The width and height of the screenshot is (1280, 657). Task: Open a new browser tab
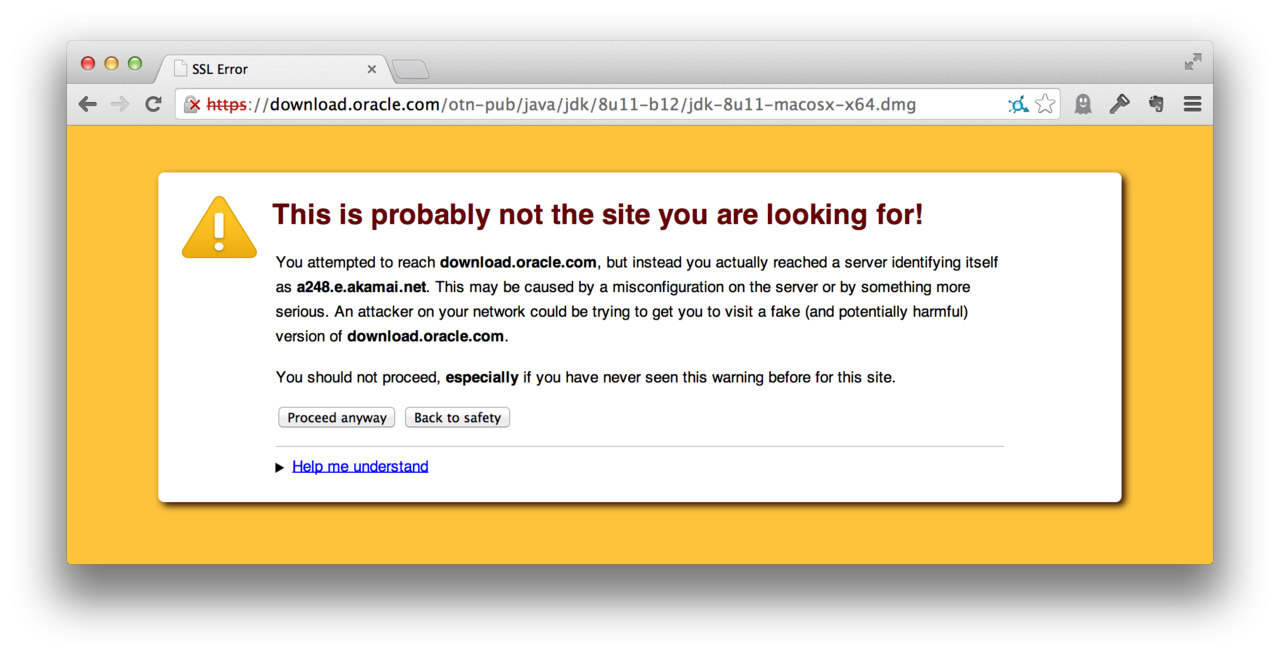pyautogui.click(x=409, y=70)
